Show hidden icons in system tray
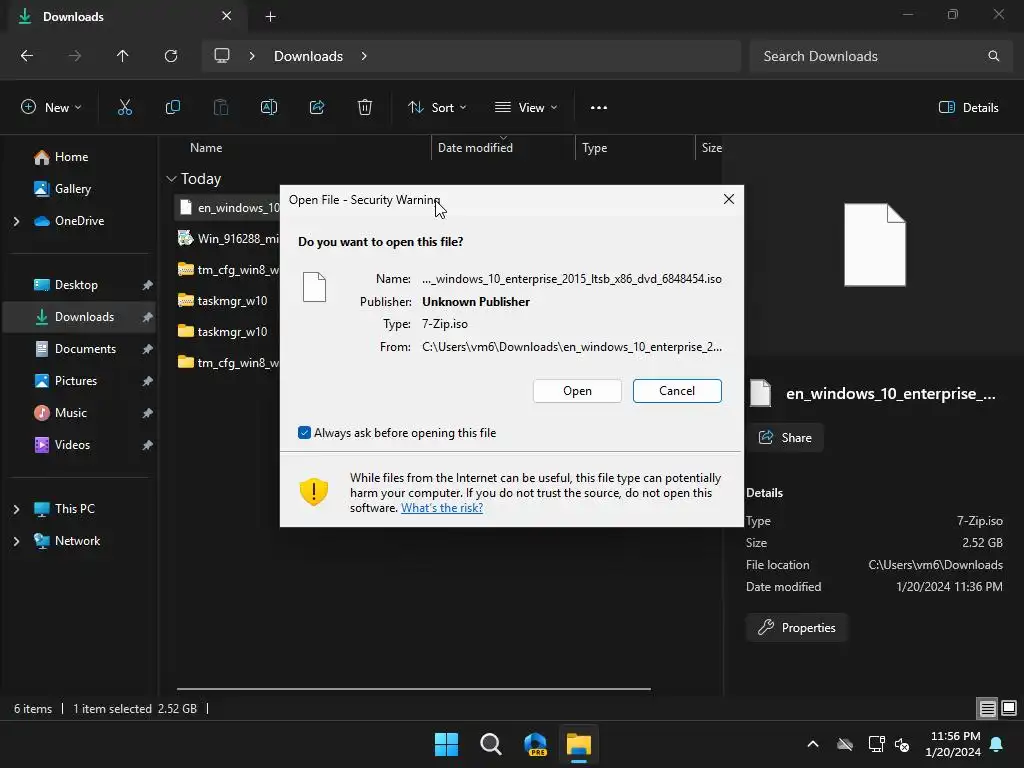Screen dimensions: 1024x768 click(813, 744)
